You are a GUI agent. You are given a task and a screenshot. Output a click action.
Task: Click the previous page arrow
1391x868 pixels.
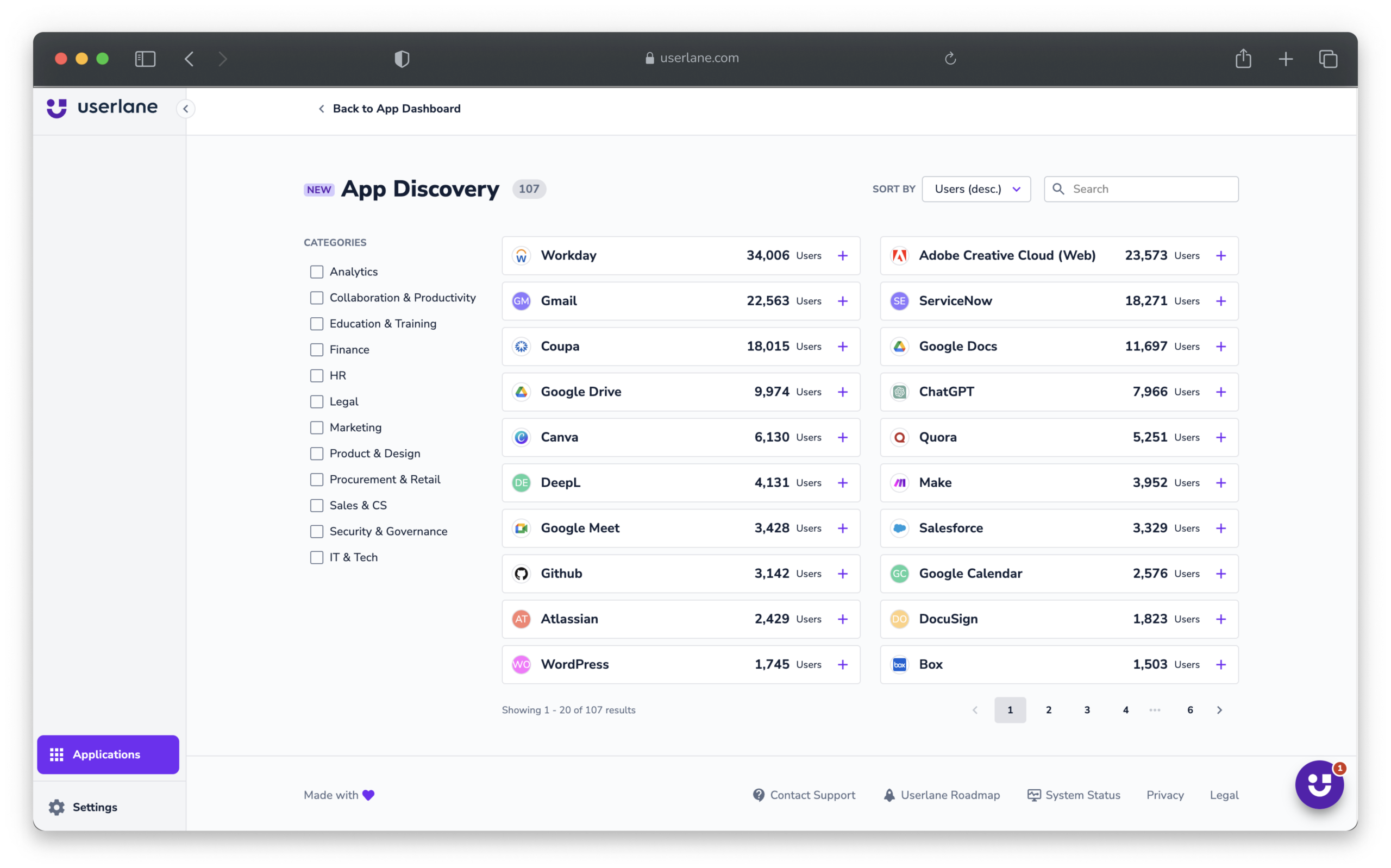pyautogui.click(x=975, y=710)
